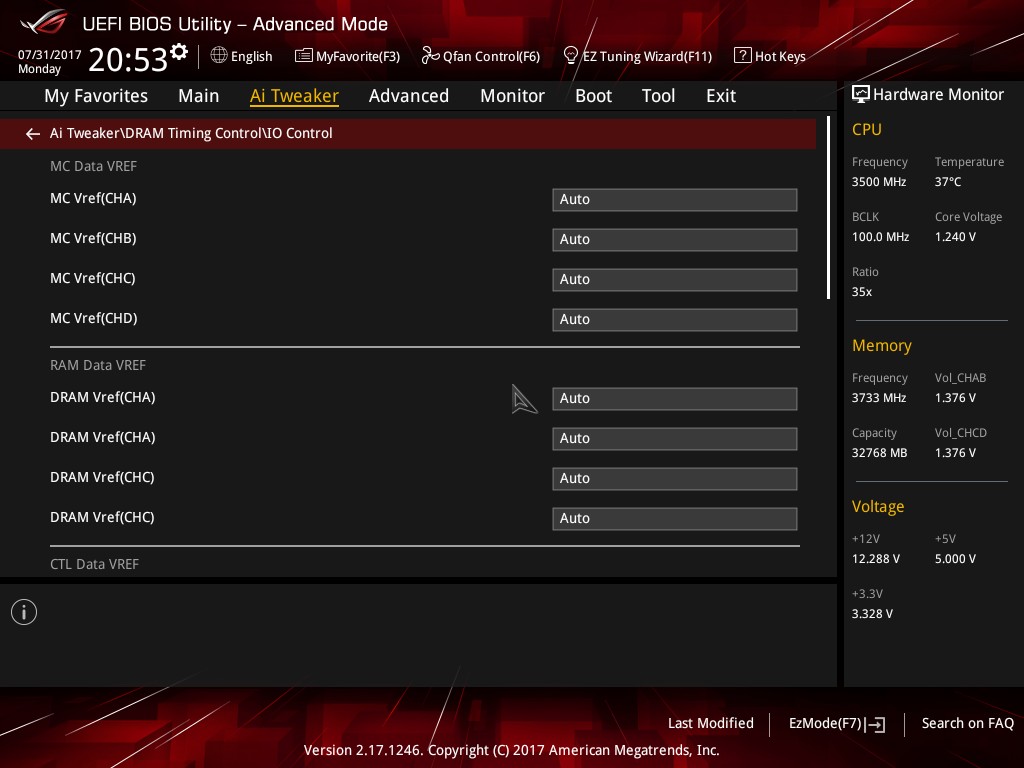Click the Ratio value 35x

click(x=862, y=292)
